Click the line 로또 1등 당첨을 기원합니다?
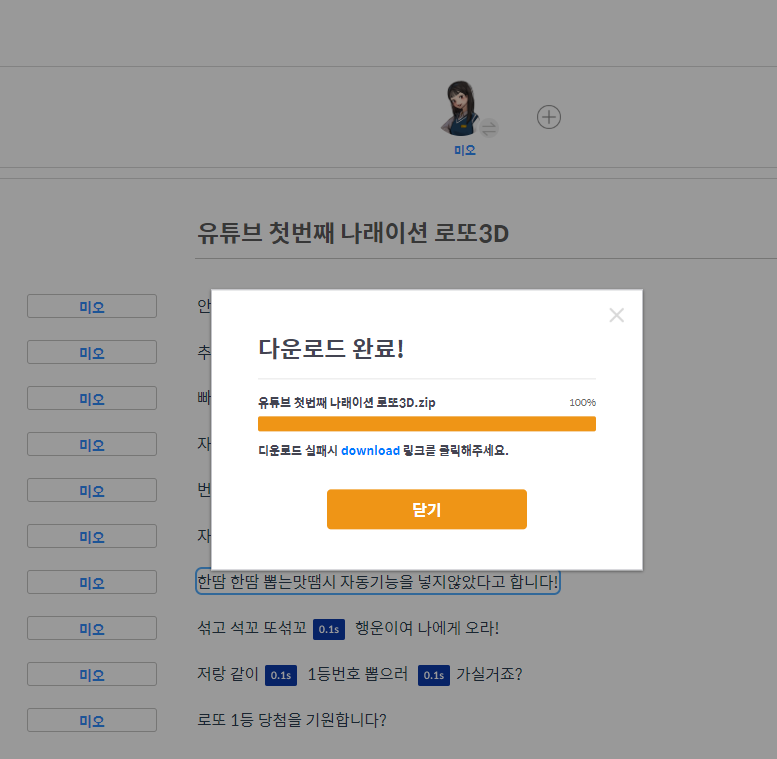This screenshot has height=759, width=777. pos(292,720)
